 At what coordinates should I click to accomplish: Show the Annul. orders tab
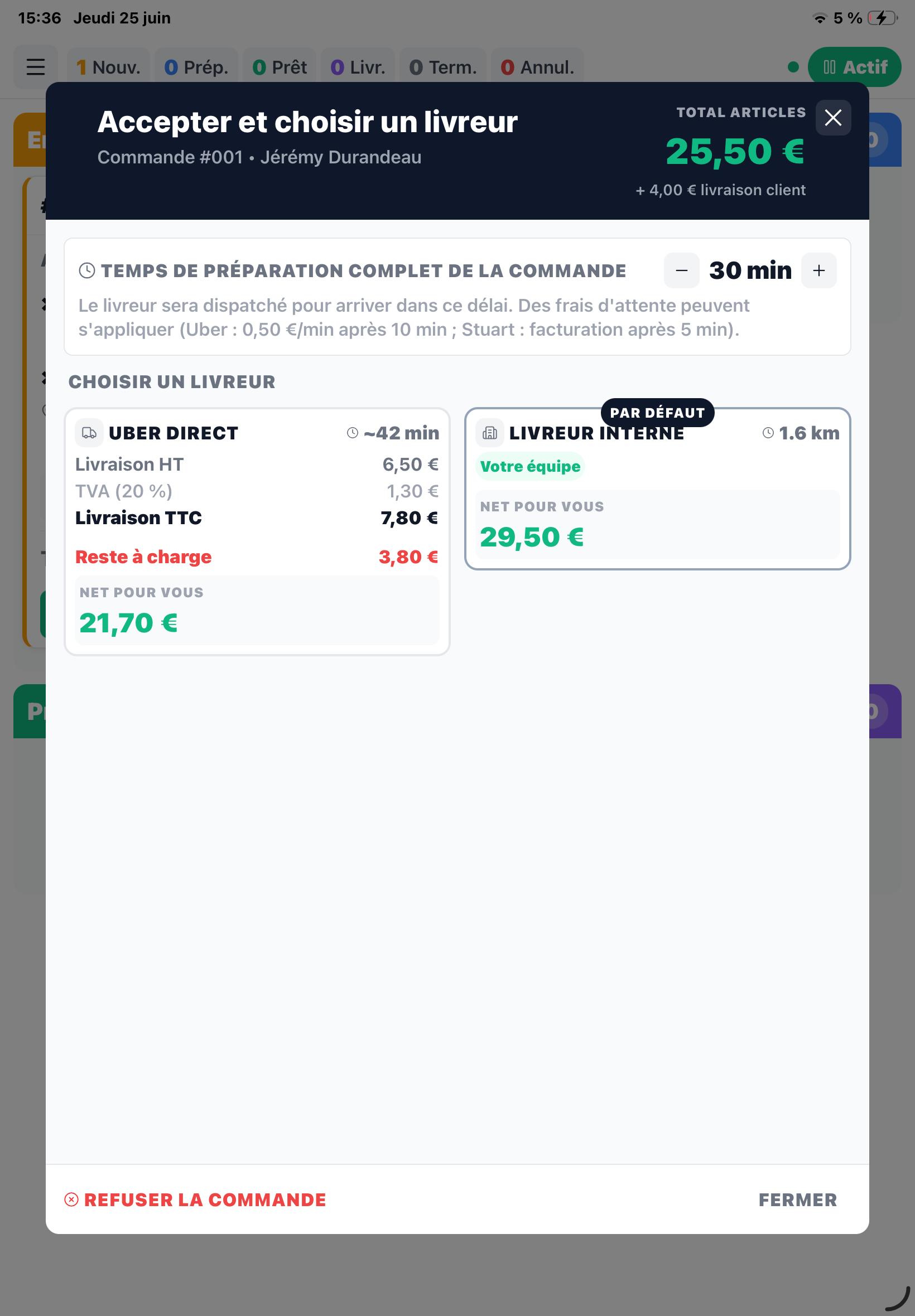tap(537, 67)
